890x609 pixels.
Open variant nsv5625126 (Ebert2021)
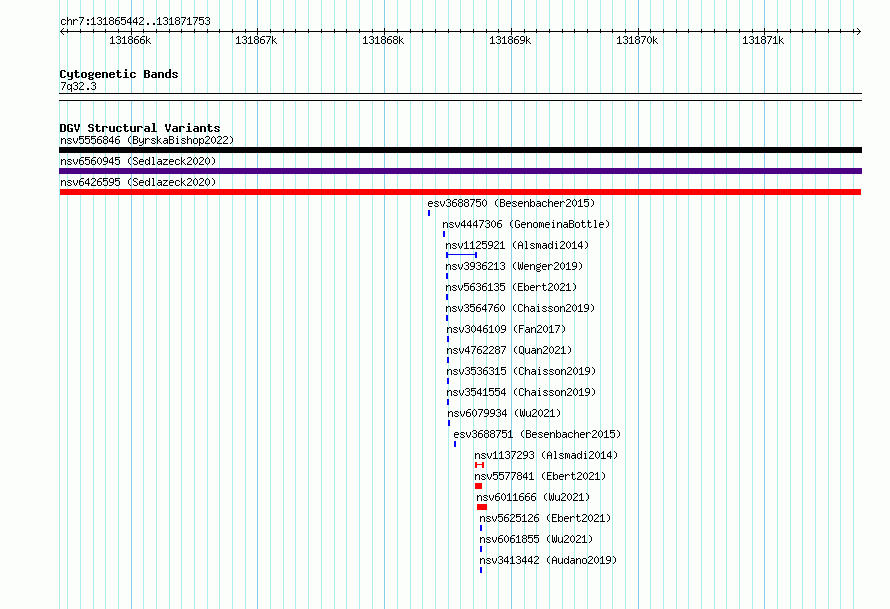point(545,518)
